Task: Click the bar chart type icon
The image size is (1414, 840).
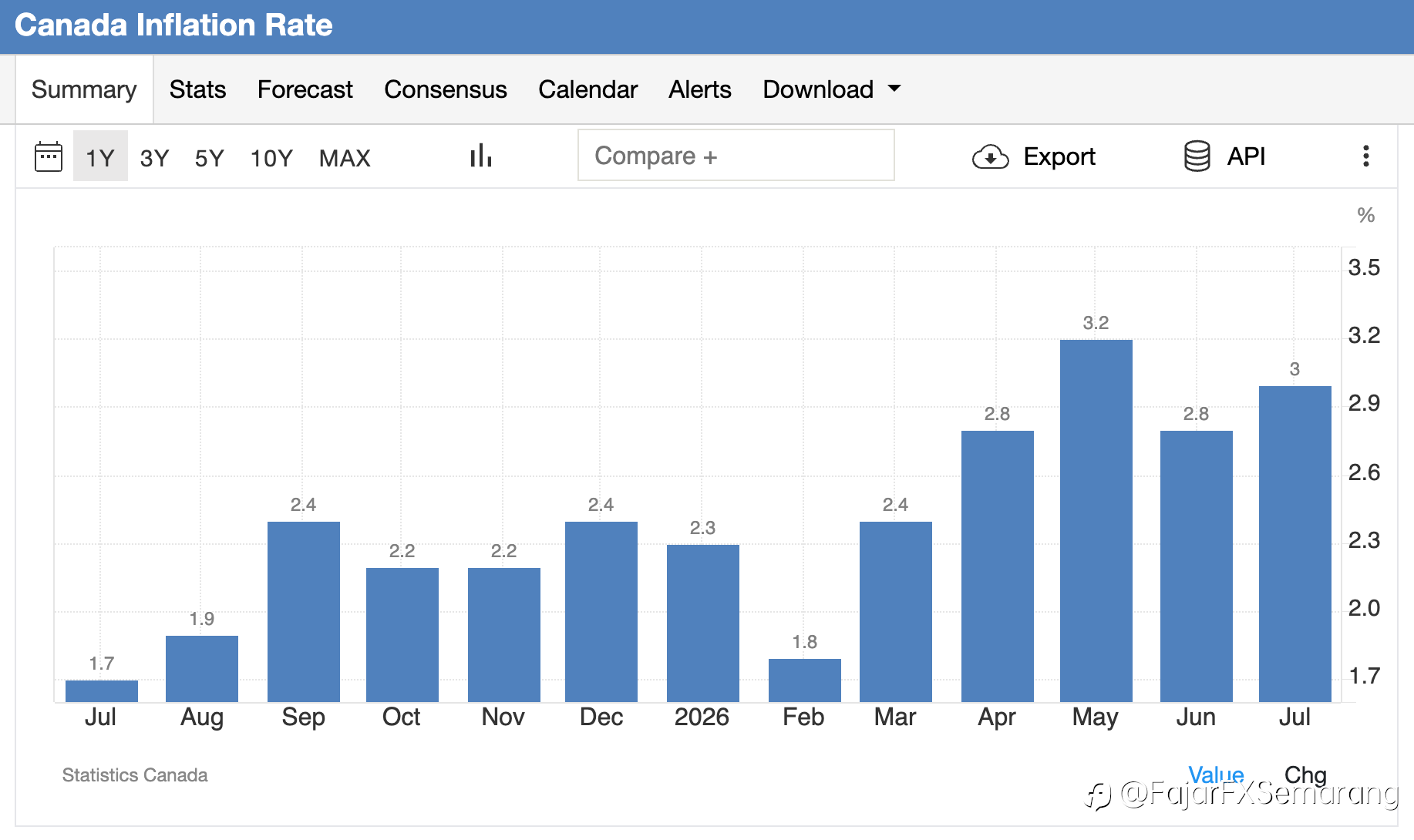Action: (481, 156)
